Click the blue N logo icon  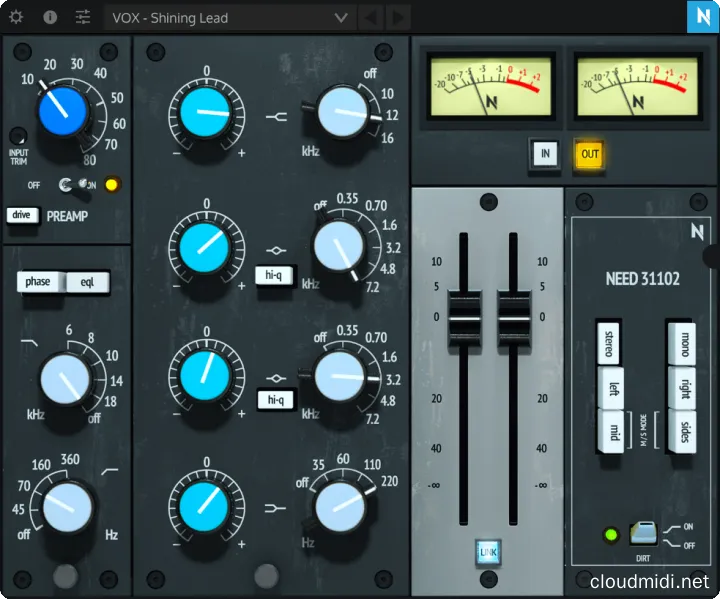point(699,17)
